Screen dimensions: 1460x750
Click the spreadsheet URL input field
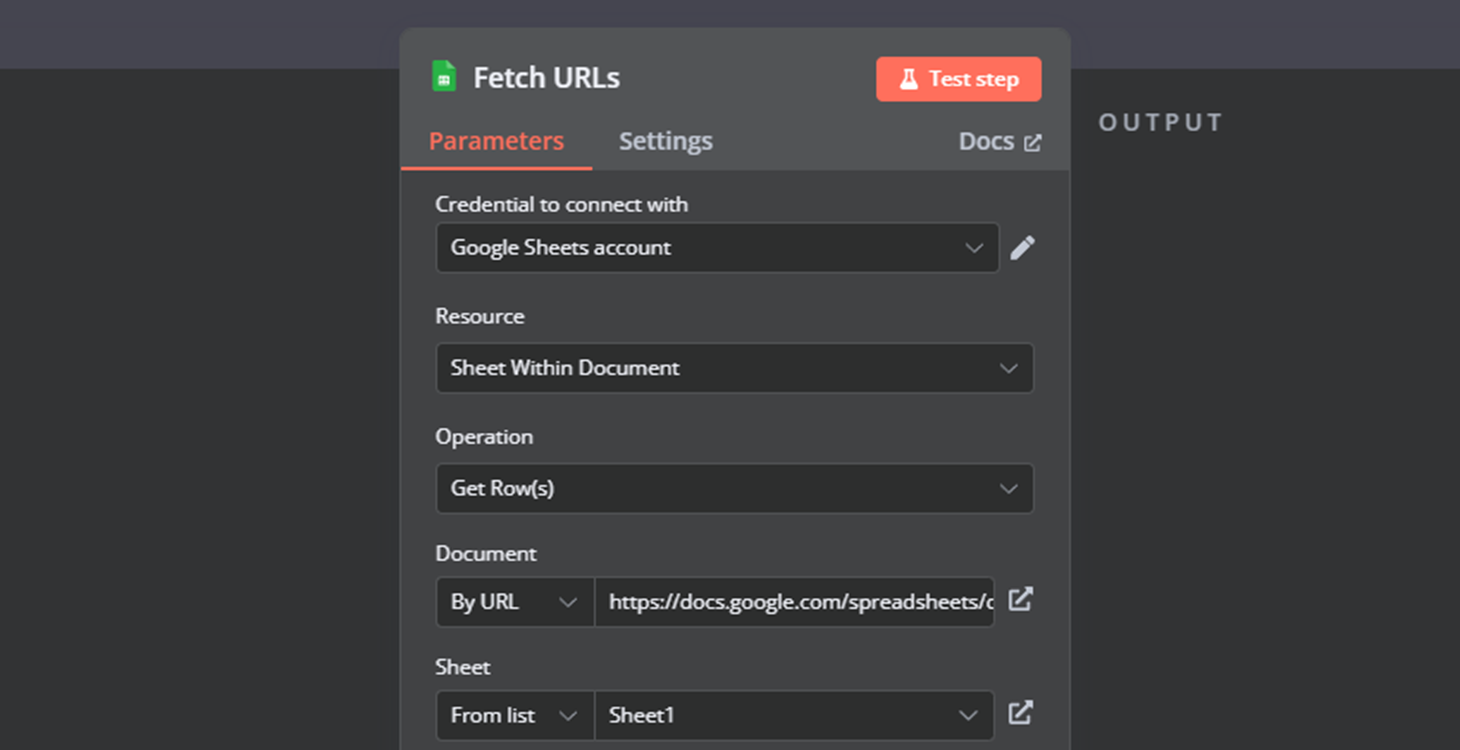pyautogui.click(x=790, y=601)
